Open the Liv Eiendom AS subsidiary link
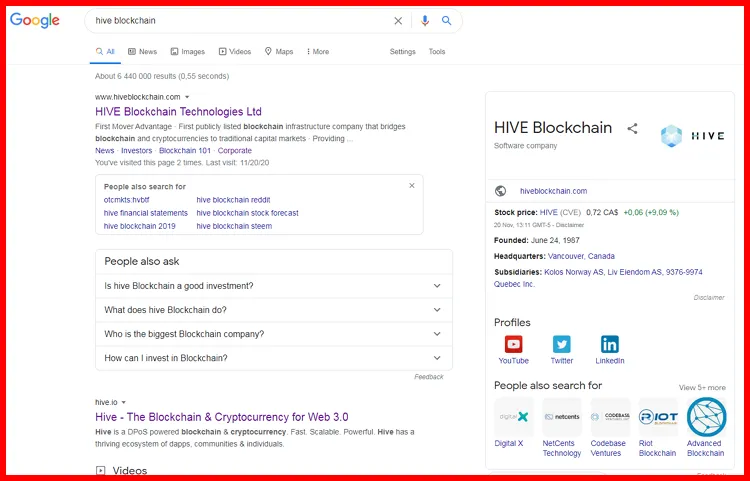Viewport: 750px width, 481px height. tap(635, 272)
